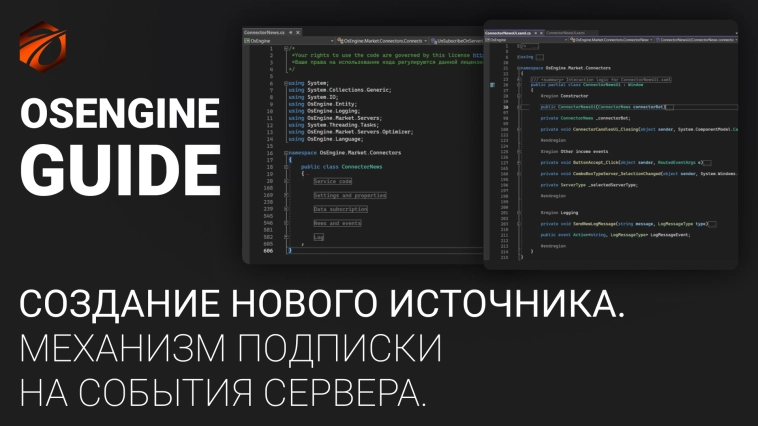
Task: Click the ConnectorCandlesUi_Closing method line
Action: [639, 129]
